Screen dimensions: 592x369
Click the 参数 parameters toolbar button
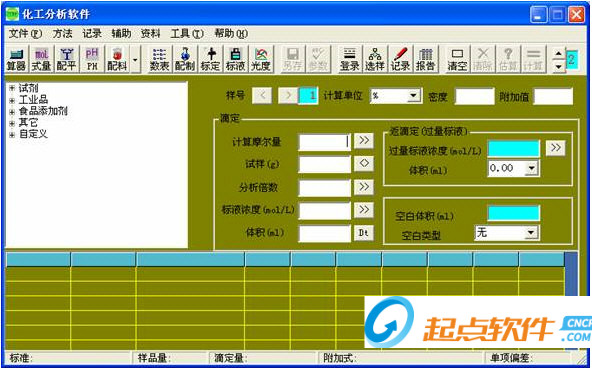tap(318, 59)
